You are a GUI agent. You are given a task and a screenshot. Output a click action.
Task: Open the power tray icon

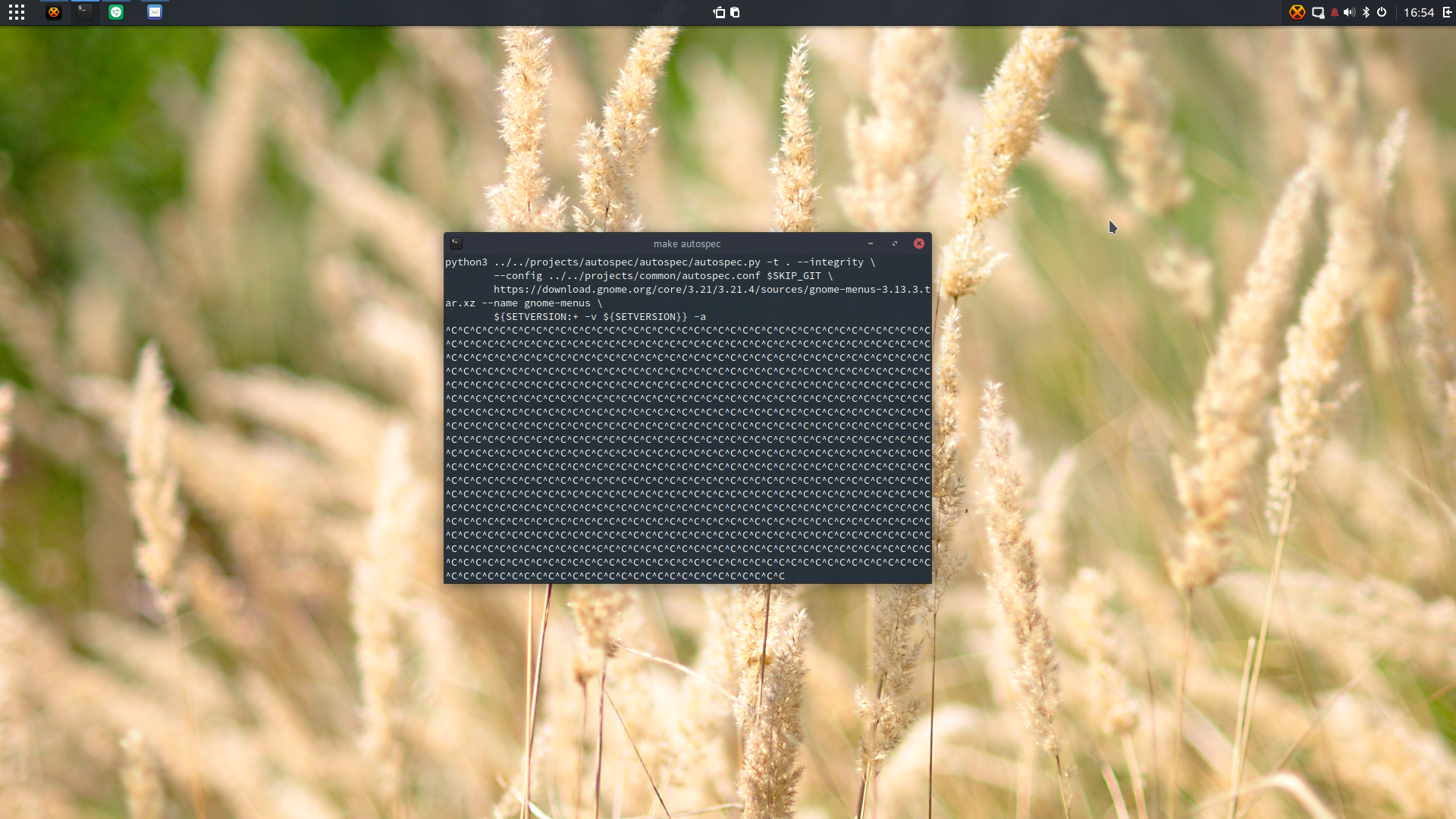(1382, 12)
